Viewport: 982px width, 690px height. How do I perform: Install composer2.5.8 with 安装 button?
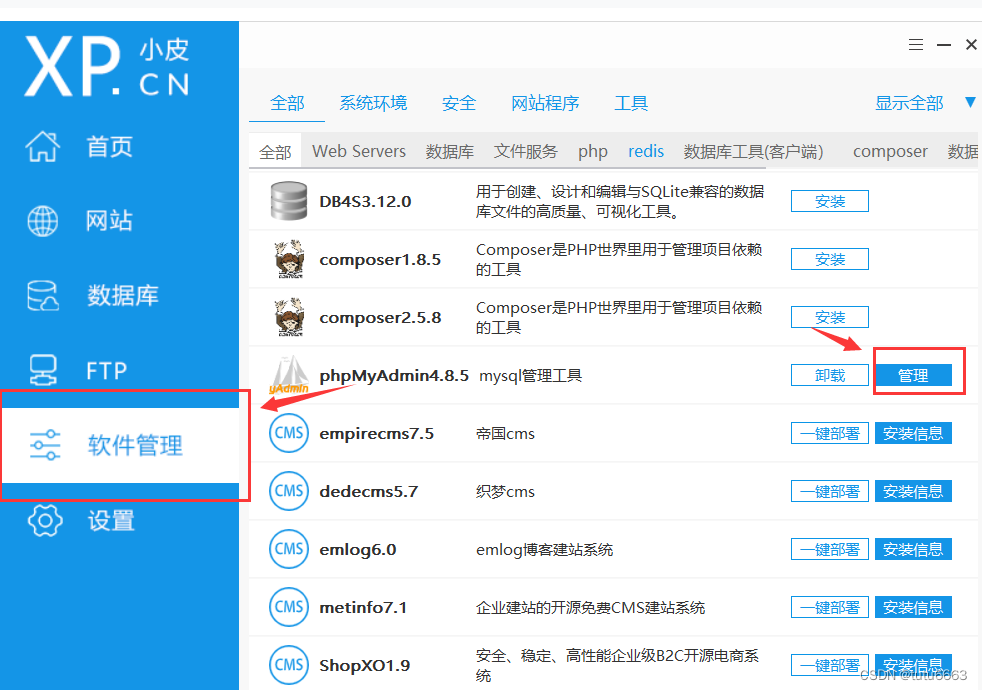[830, 317]
